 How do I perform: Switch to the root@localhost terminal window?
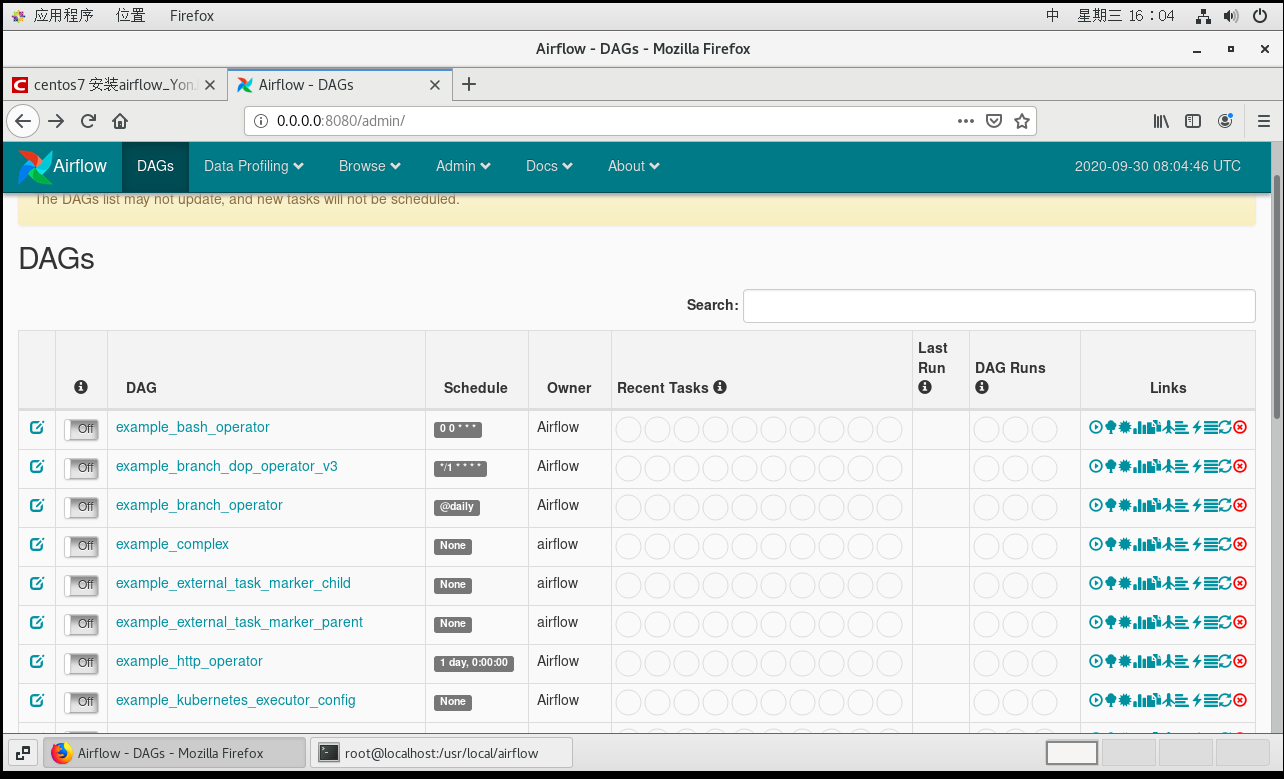click(441, 753)
